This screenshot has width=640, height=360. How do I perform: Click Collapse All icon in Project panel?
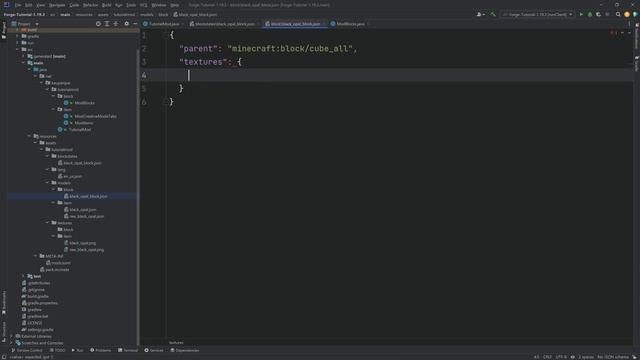pos(116,24)
